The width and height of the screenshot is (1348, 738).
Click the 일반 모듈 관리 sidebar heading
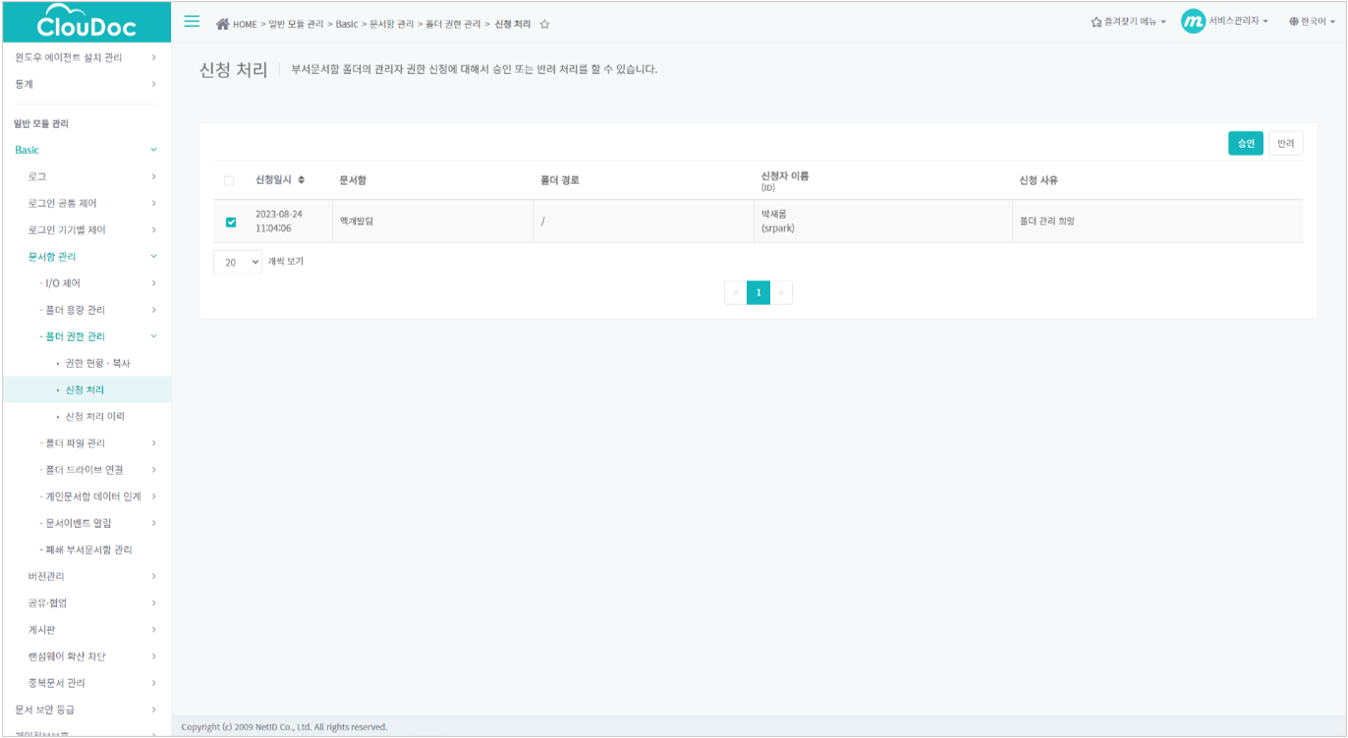[x=41, y=124]
